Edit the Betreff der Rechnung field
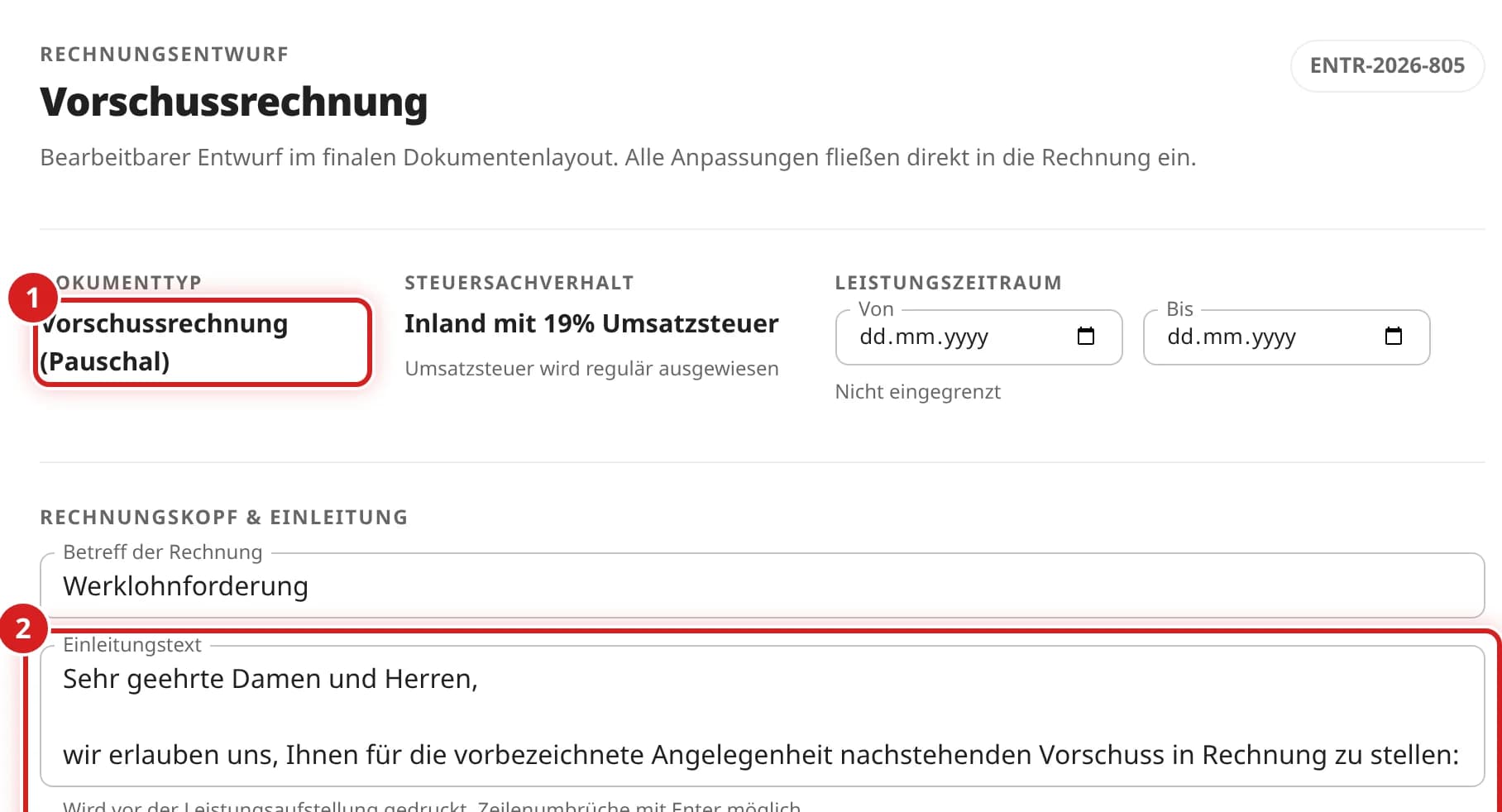Screen dimensions: 1502x812 pos(763,585)
